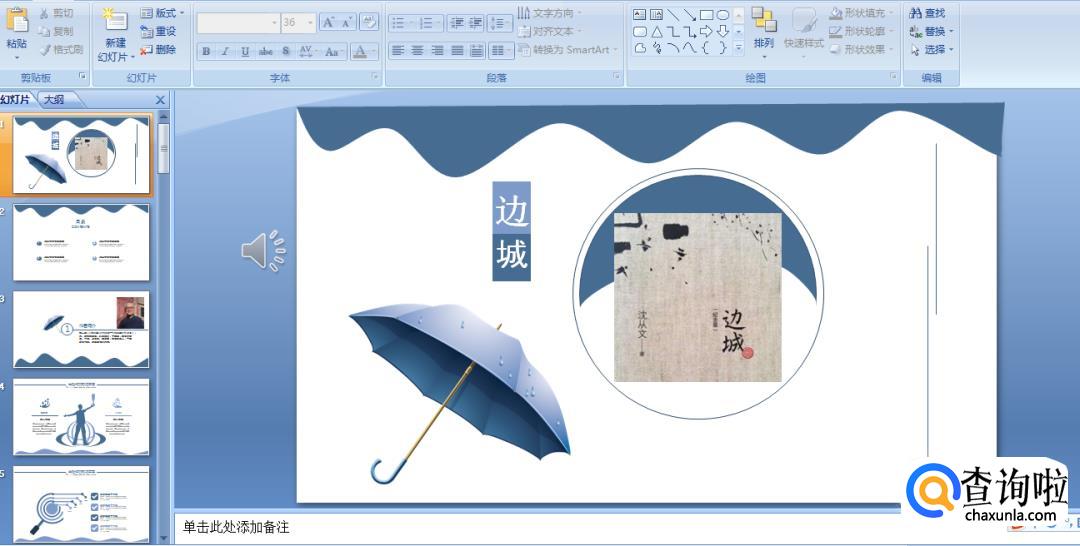
Task: Click the Copy (复制) button
Action: 54,31
